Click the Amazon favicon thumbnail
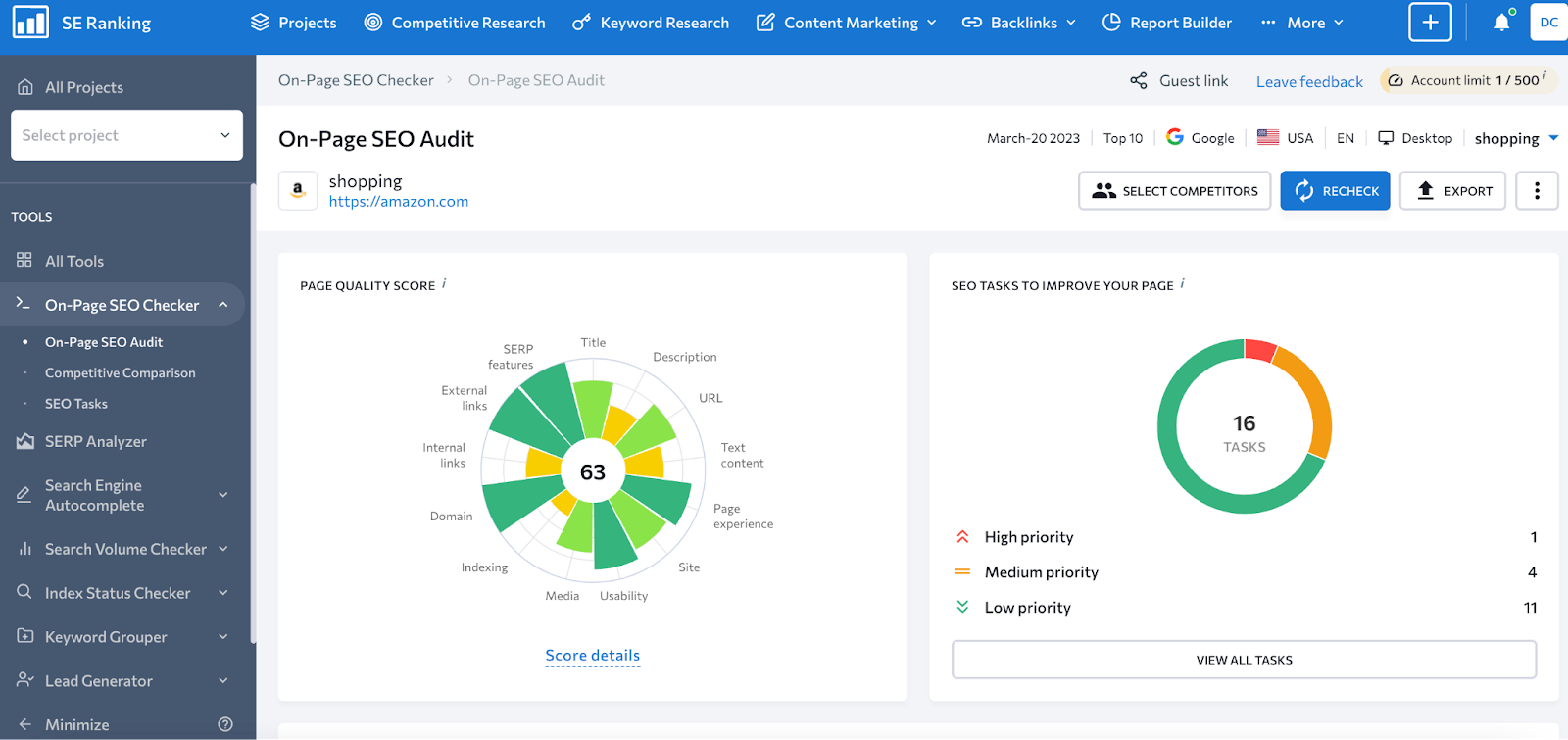The height and width of the screenshot is (740, 1568). [298, 190]
